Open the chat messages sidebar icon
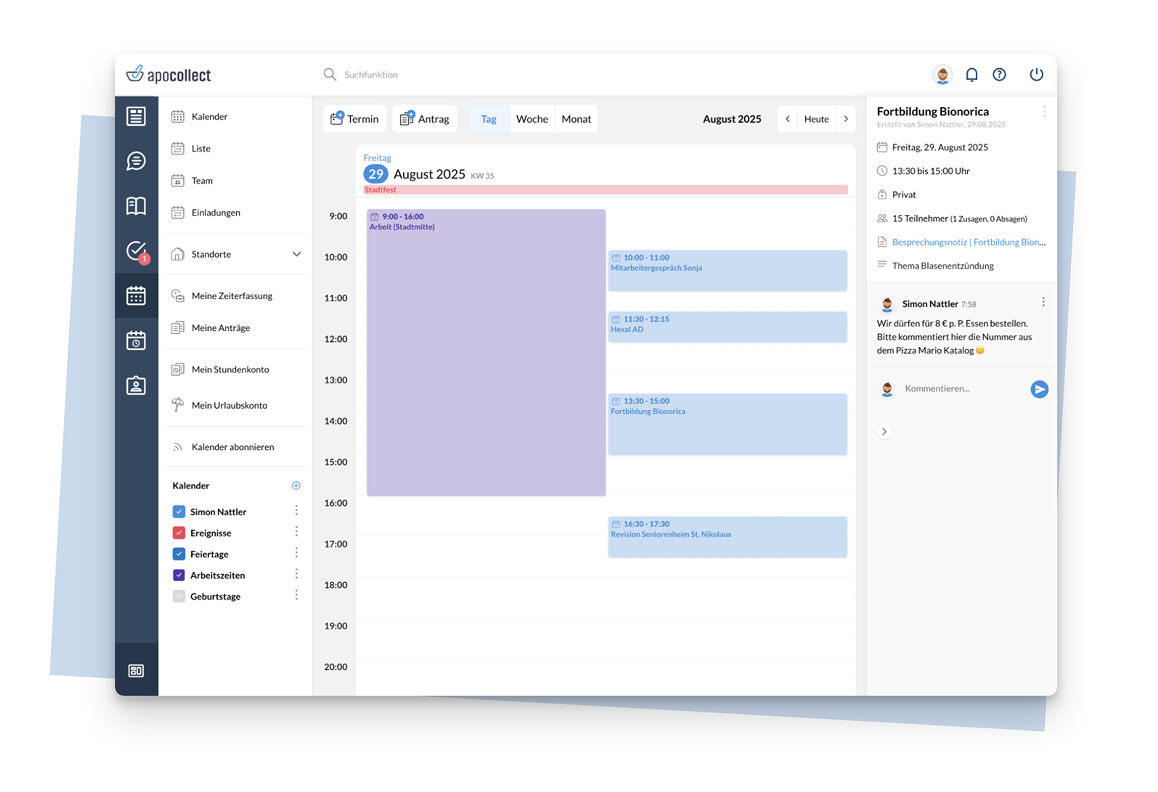The image size is (1158, 792). pyautogui.click(x=136, y=161)
